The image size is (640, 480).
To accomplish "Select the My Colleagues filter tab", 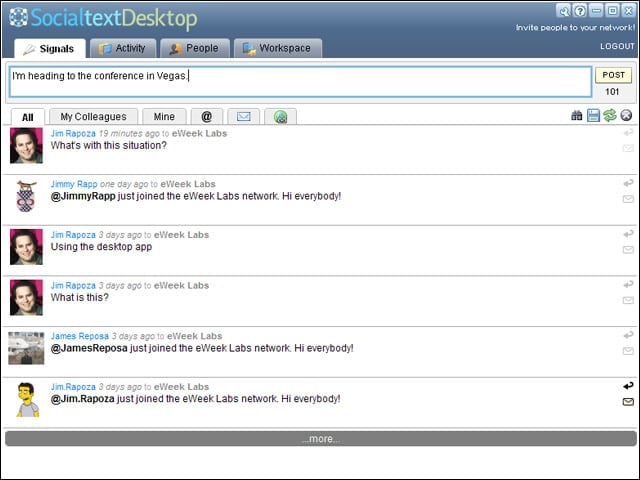I will point(93,117).
